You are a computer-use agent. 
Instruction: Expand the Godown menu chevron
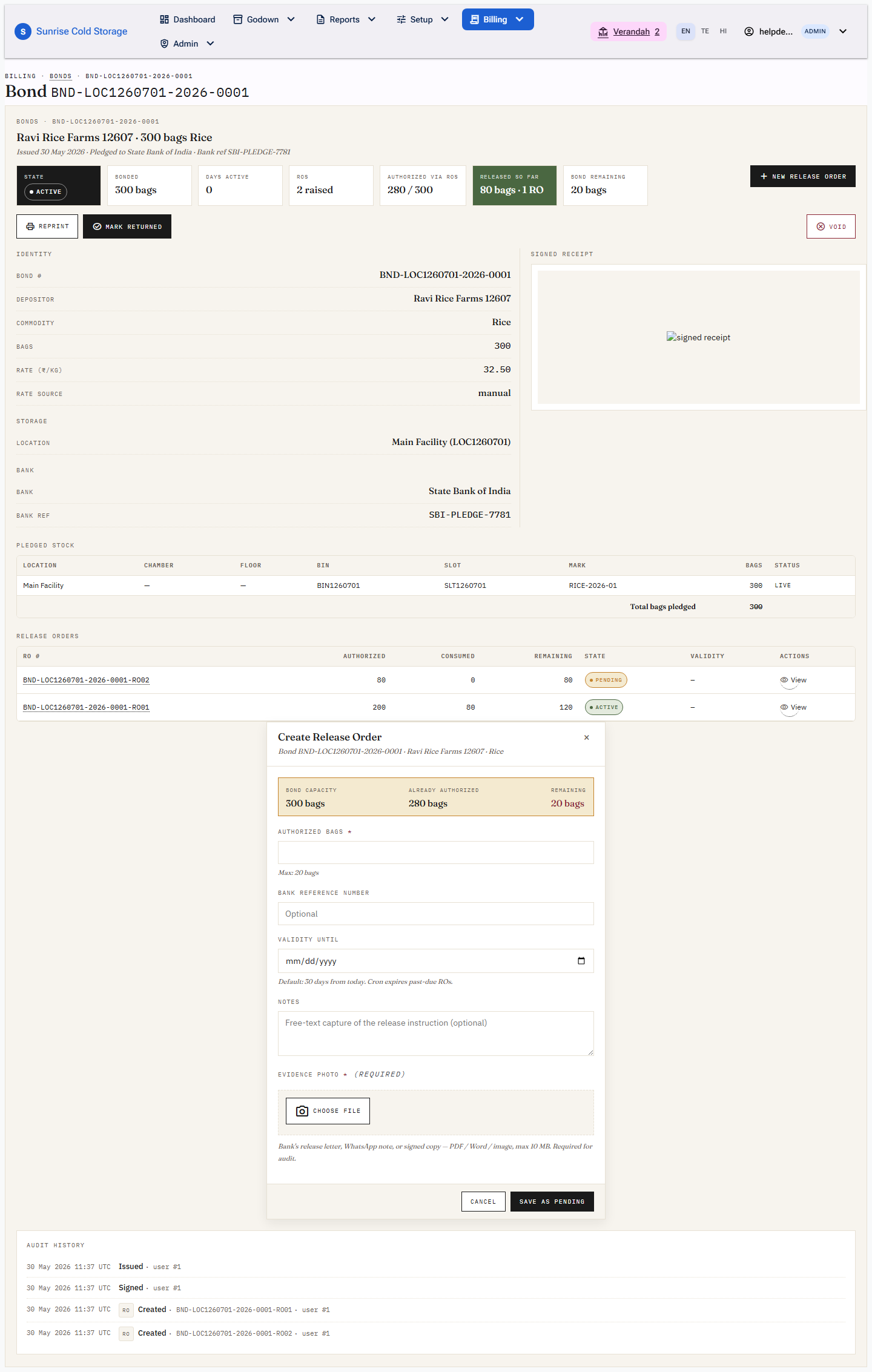pos(291,19)
